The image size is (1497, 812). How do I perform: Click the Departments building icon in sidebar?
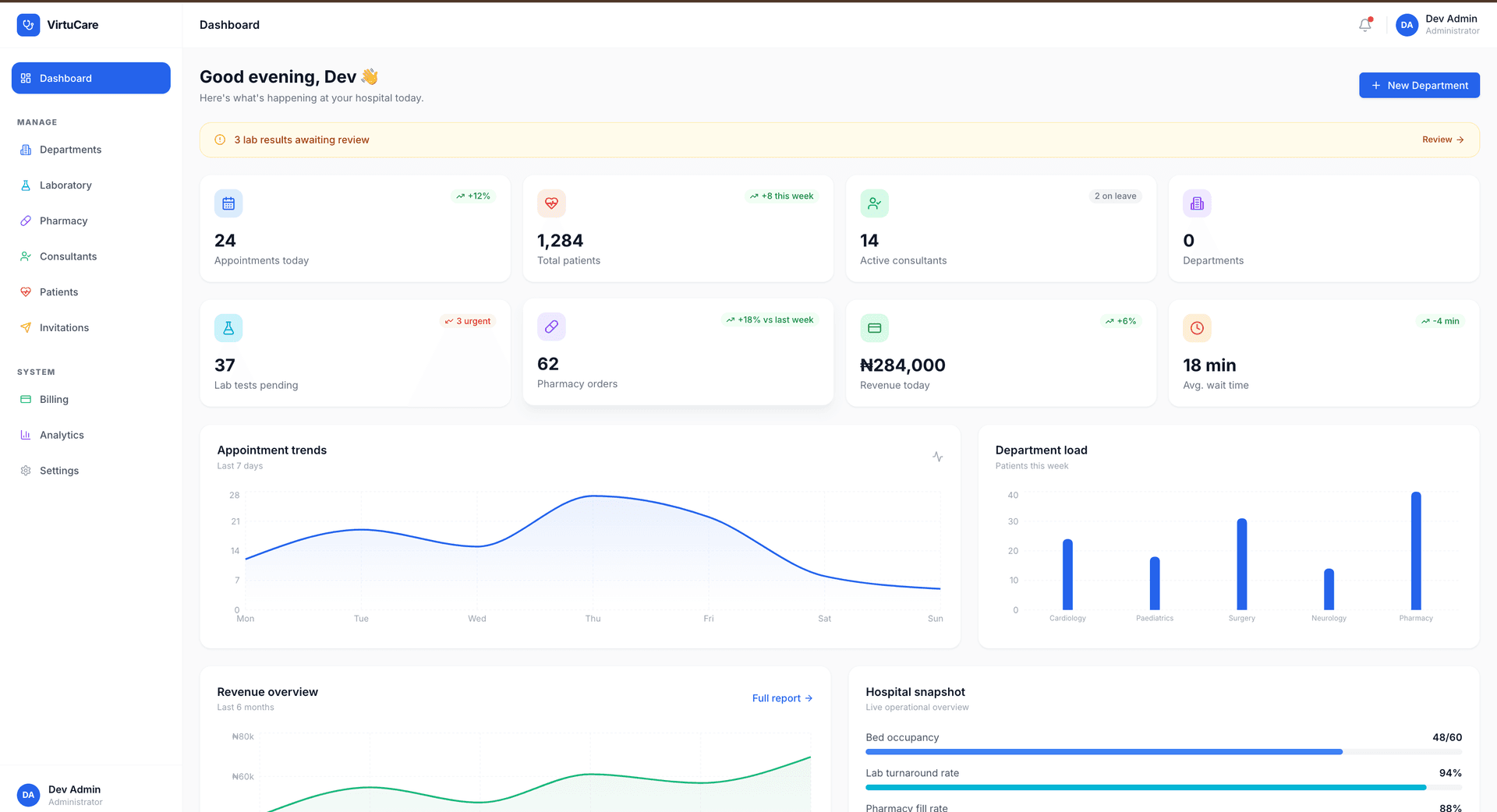coord(26,150)
